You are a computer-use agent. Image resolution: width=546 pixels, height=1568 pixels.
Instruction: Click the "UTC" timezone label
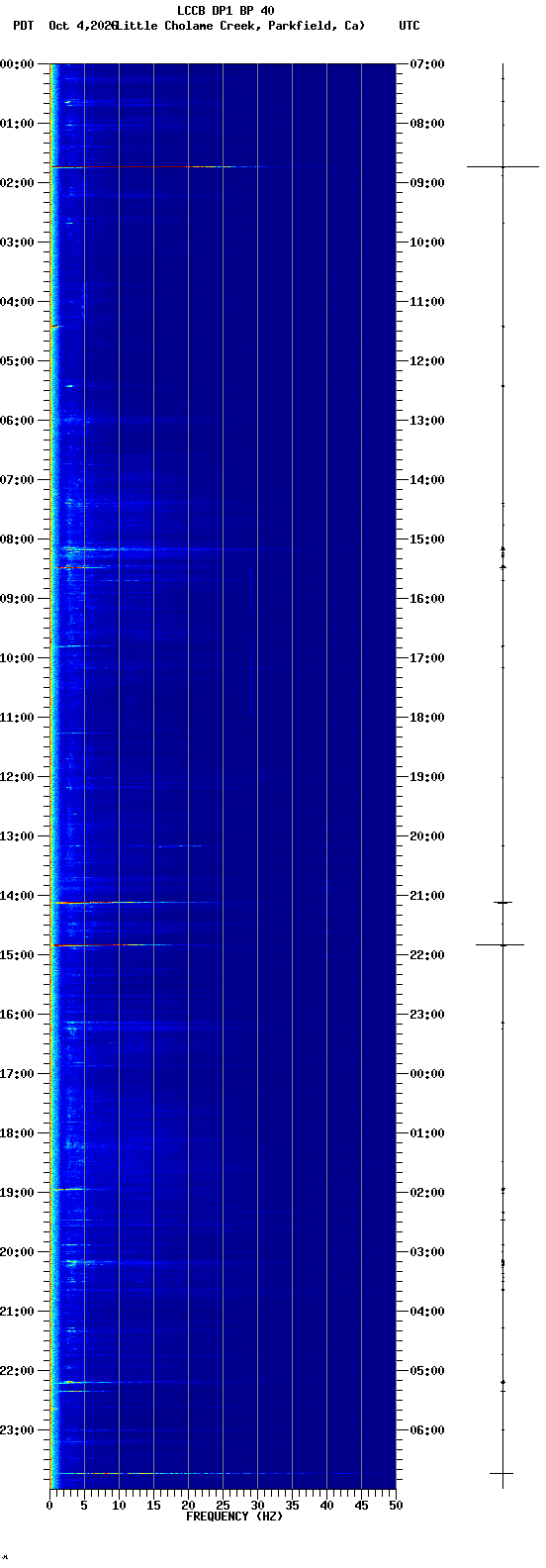coord(409,26)
